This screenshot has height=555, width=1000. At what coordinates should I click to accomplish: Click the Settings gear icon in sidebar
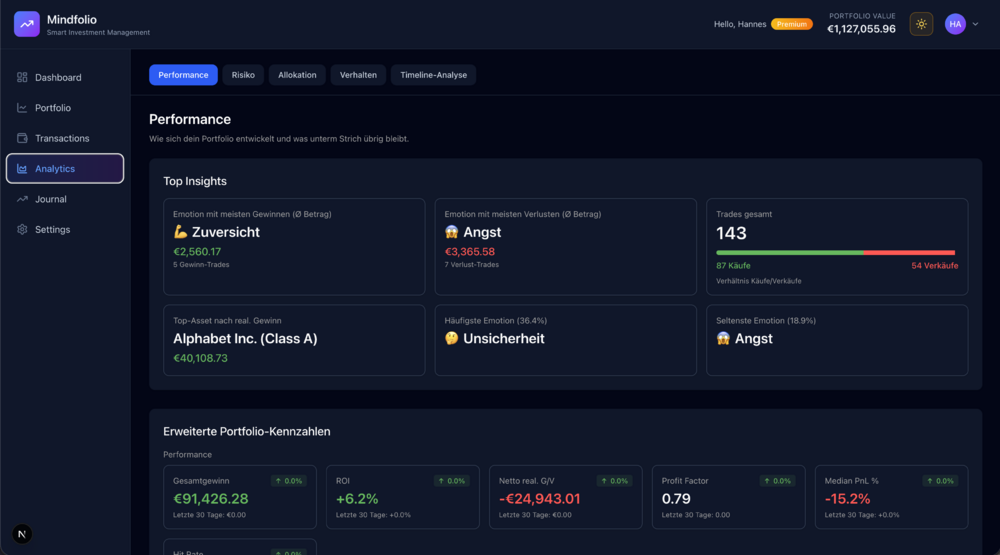click(x=22, y=229)
